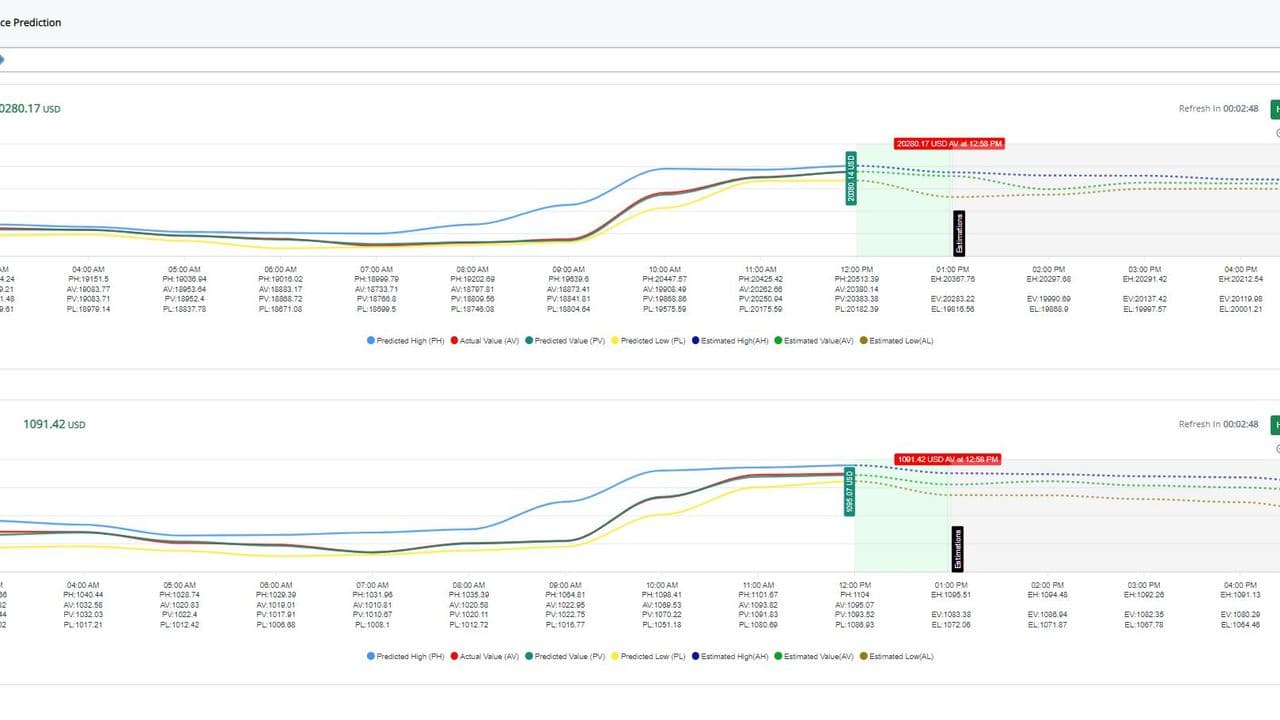Click the red '1091.42 USD AV at 12:58 PM' label

pos(946,460)
